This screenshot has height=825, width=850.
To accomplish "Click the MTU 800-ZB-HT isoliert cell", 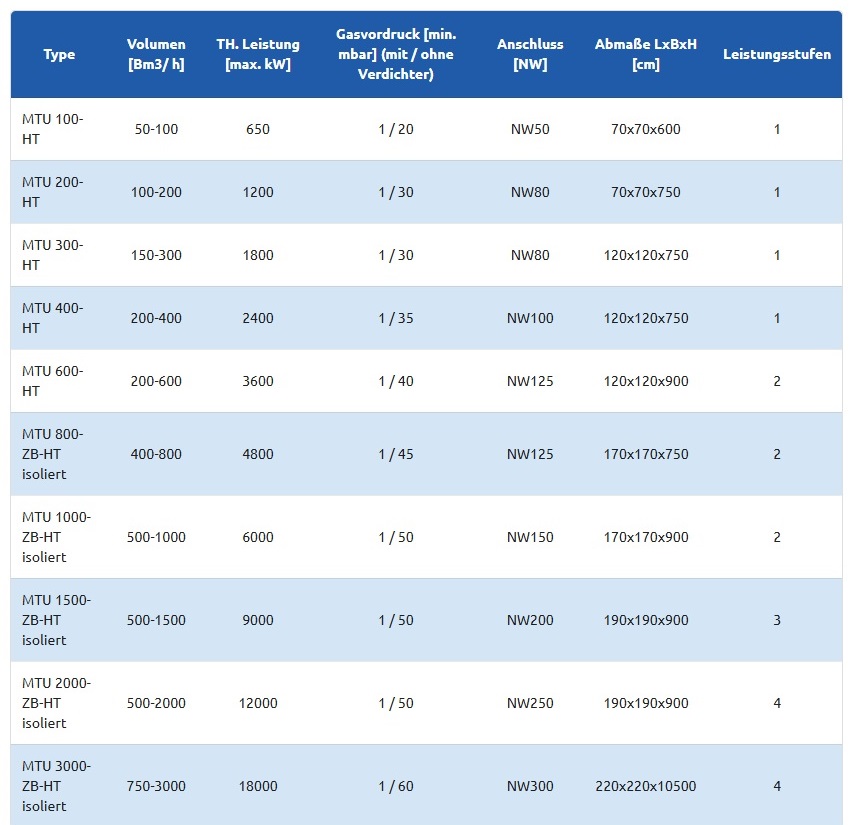I will pyautogui.click(x=53, y=454).
